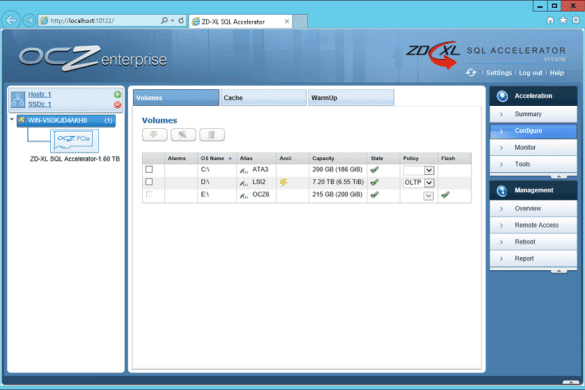Collapse the Acceleration panel with bottom arrow
Screen dimensions: 585x390
559,176
